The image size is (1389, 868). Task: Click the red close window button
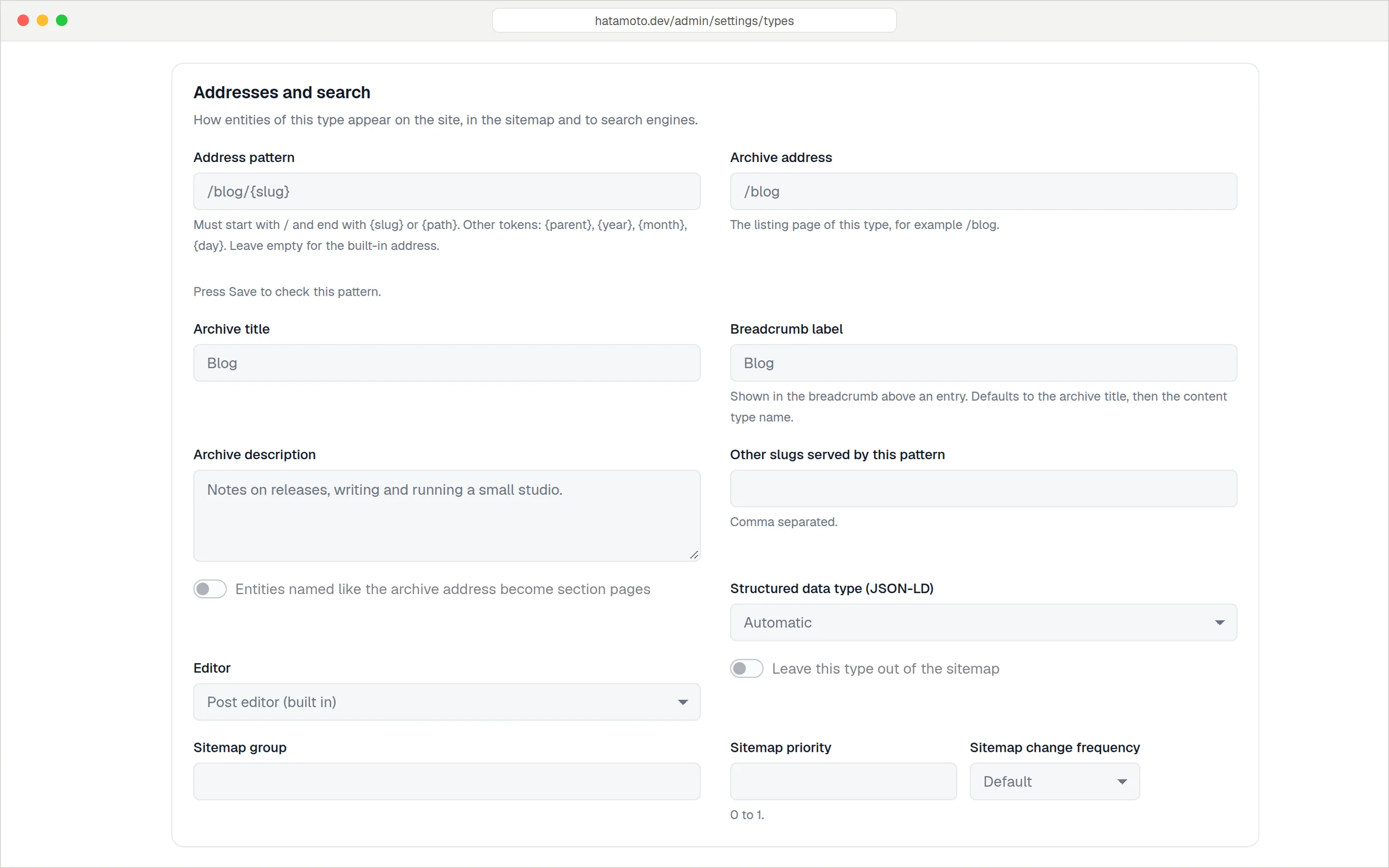click(x=24, y=21)
